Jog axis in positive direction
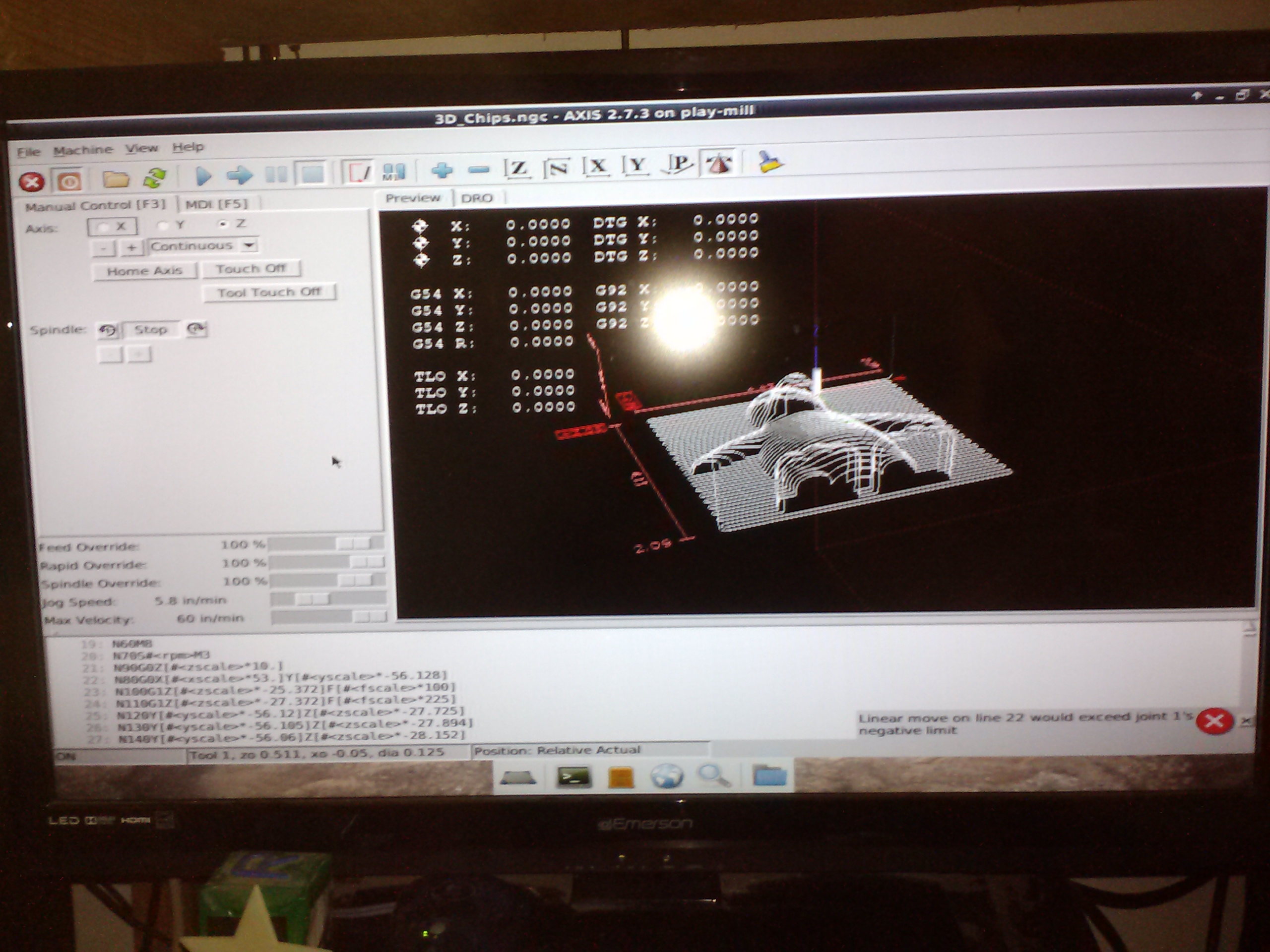 coord(131,247)
